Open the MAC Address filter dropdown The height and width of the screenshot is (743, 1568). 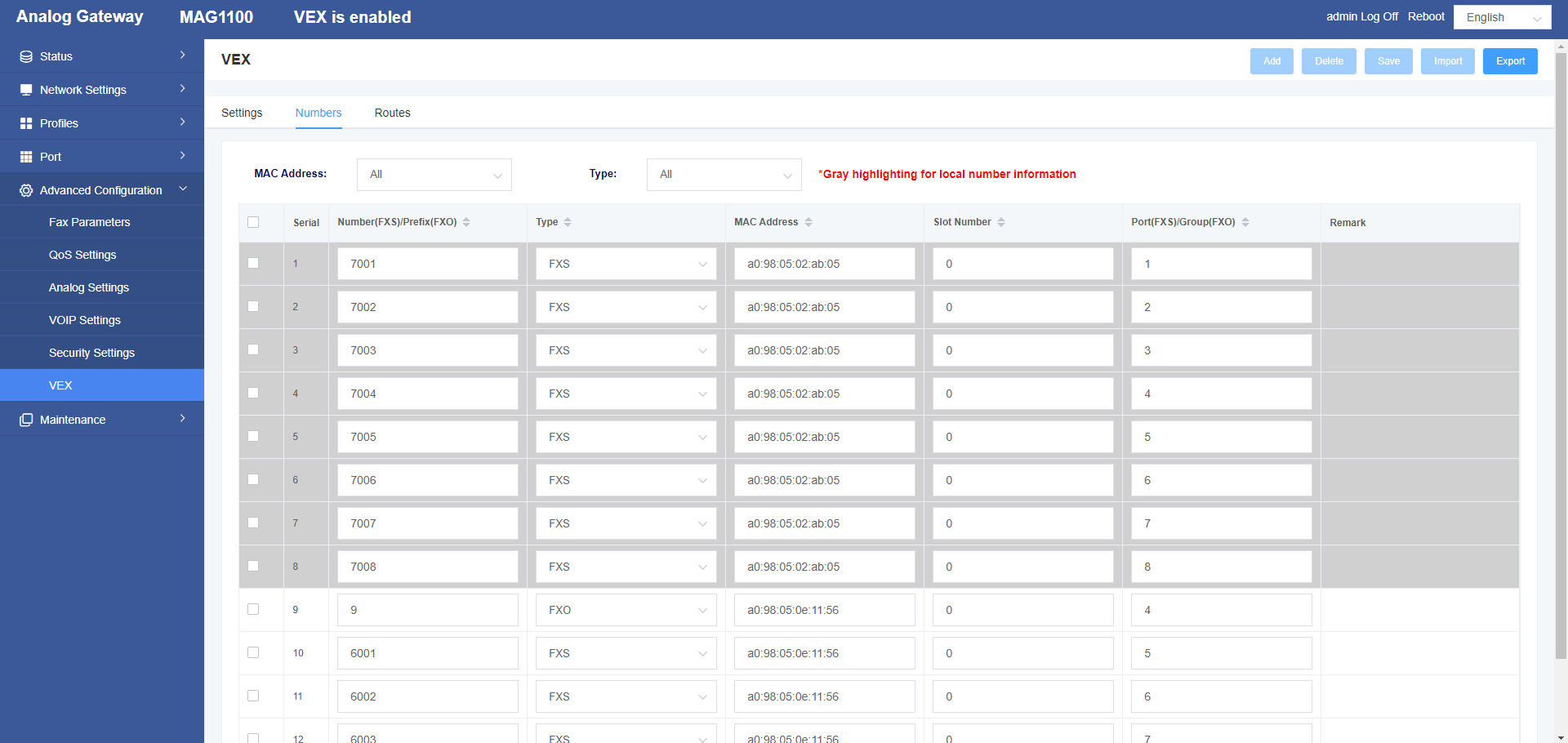coord(434,175)
